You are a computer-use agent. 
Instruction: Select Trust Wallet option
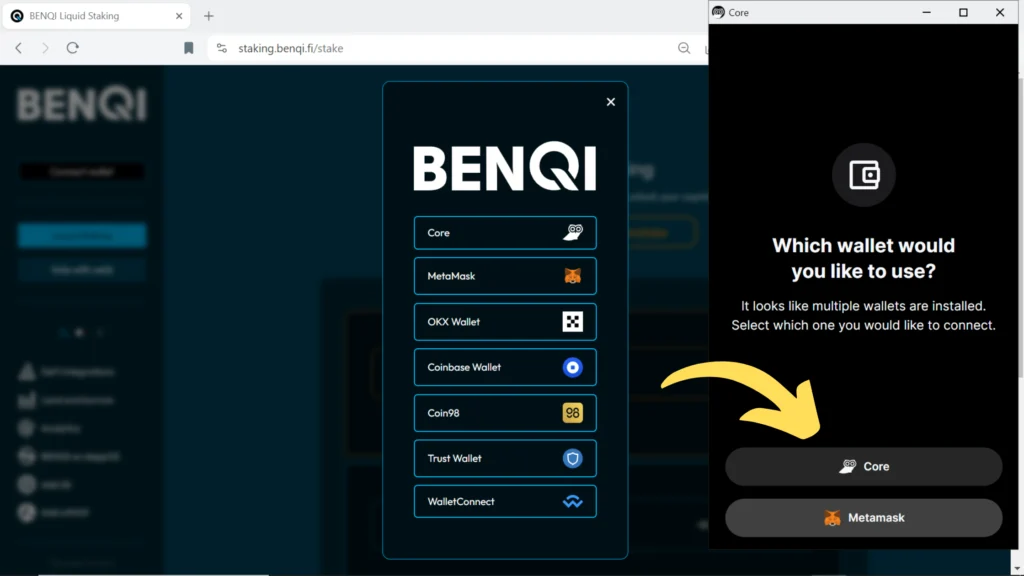pos(505,458)
